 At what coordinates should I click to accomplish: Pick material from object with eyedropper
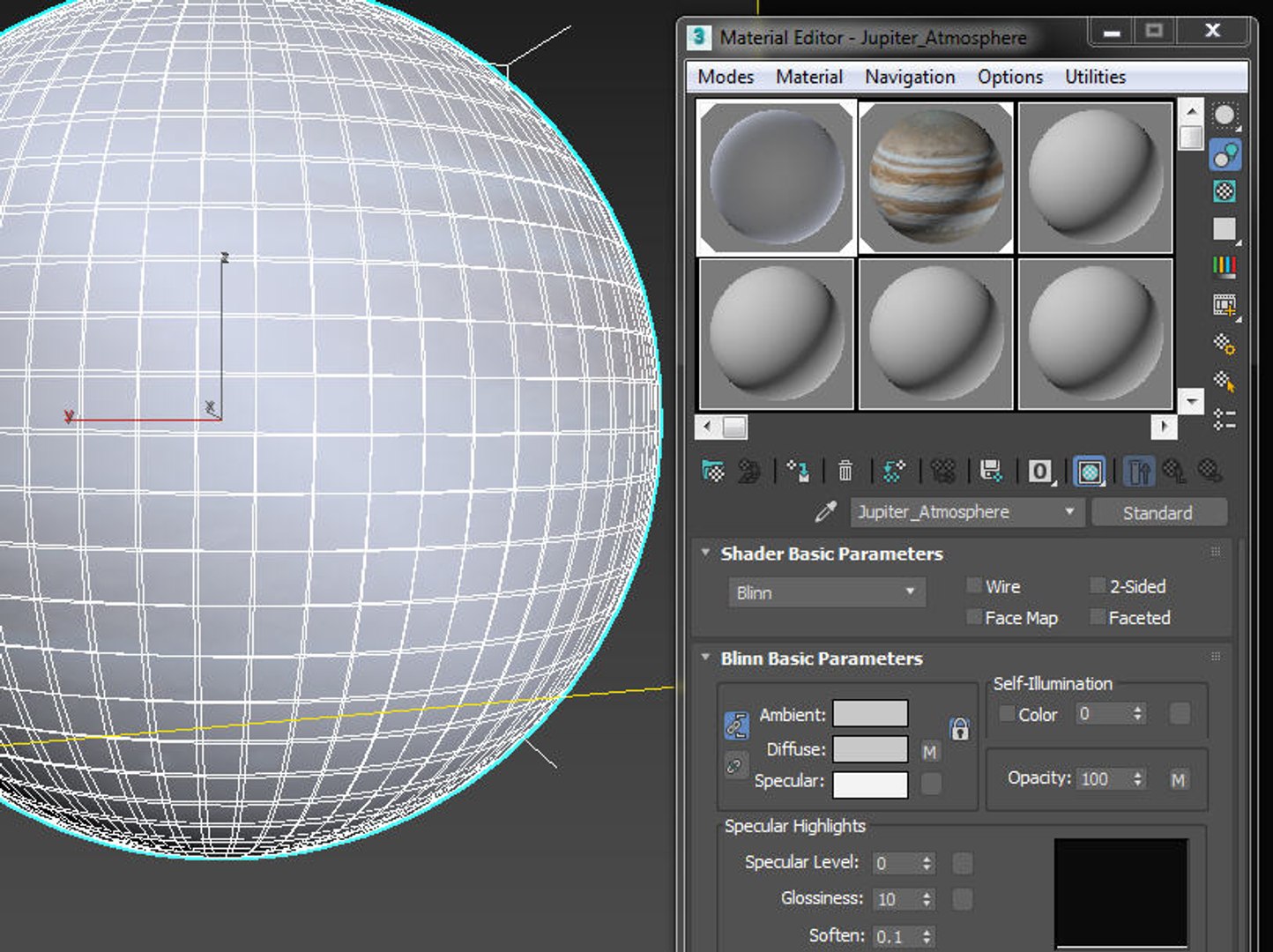pos(825,511)
